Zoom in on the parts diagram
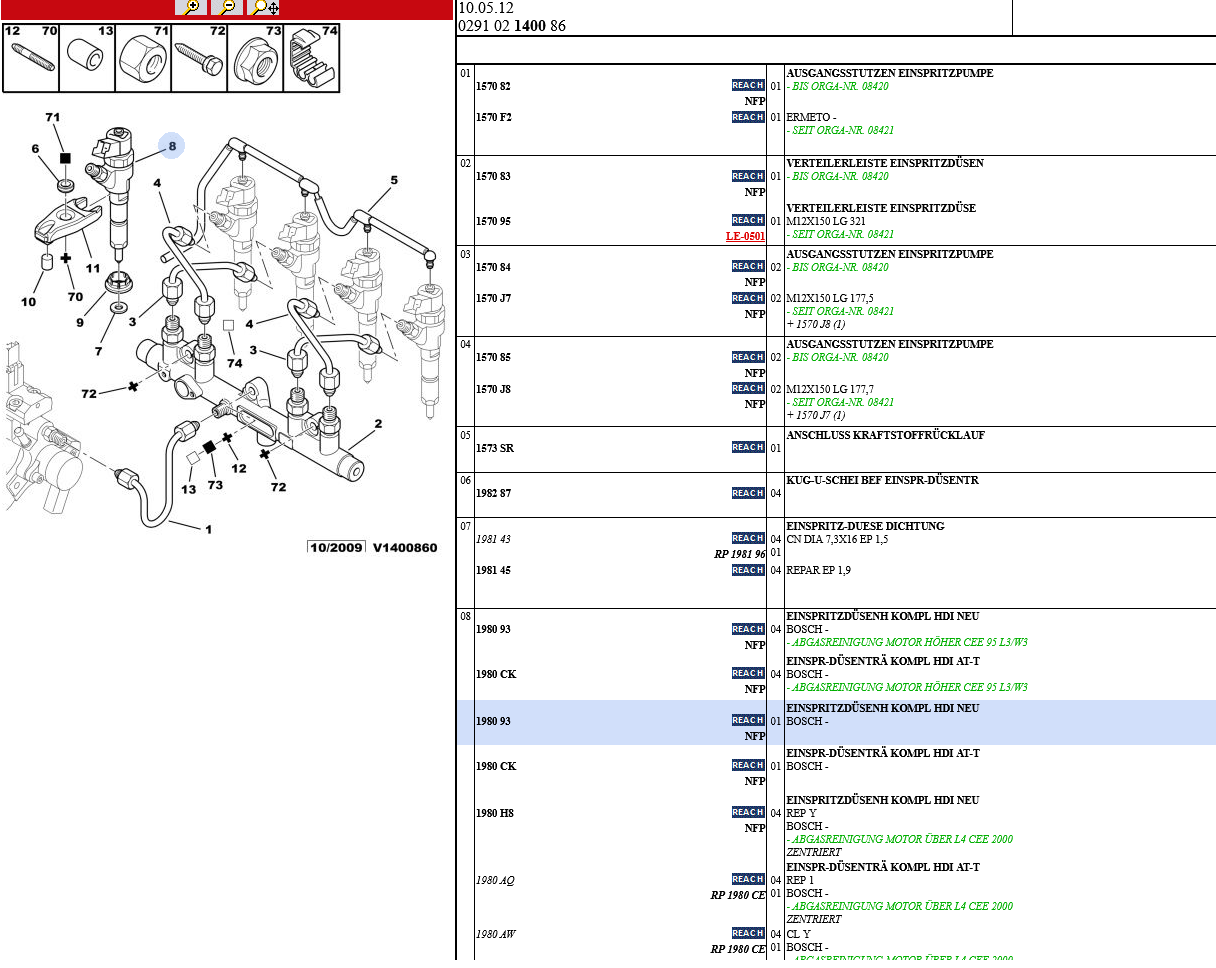Screen dimensions: 1216x968 191,7
